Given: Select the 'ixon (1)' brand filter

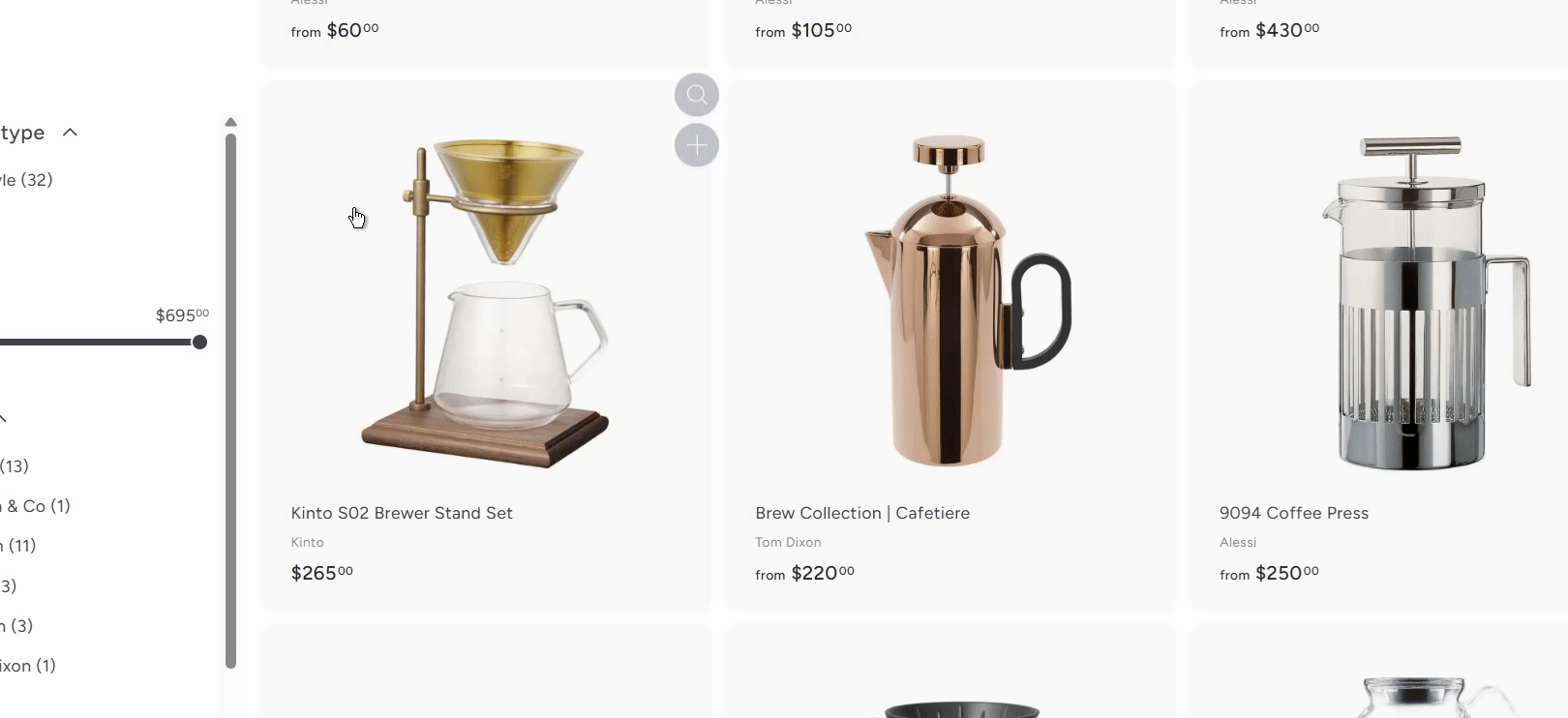Looking at the screenshot, I should (28, 666).
